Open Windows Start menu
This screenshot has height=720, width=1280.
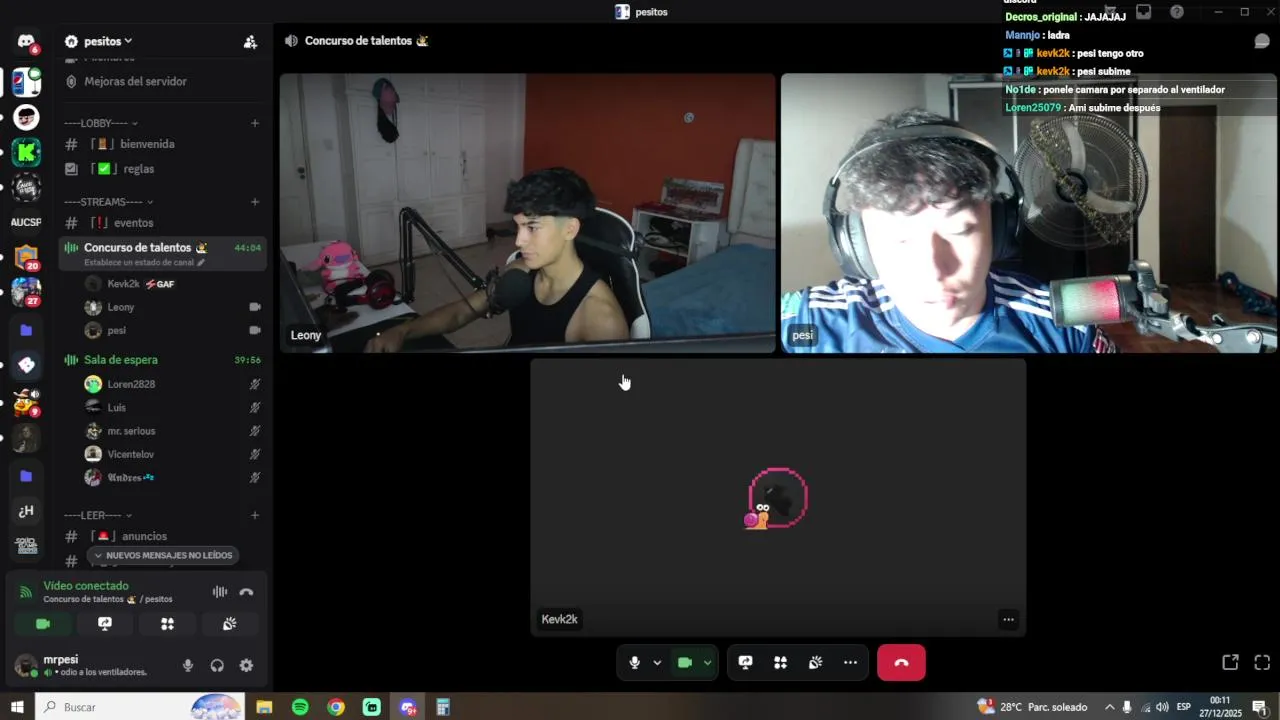[17, 707]
